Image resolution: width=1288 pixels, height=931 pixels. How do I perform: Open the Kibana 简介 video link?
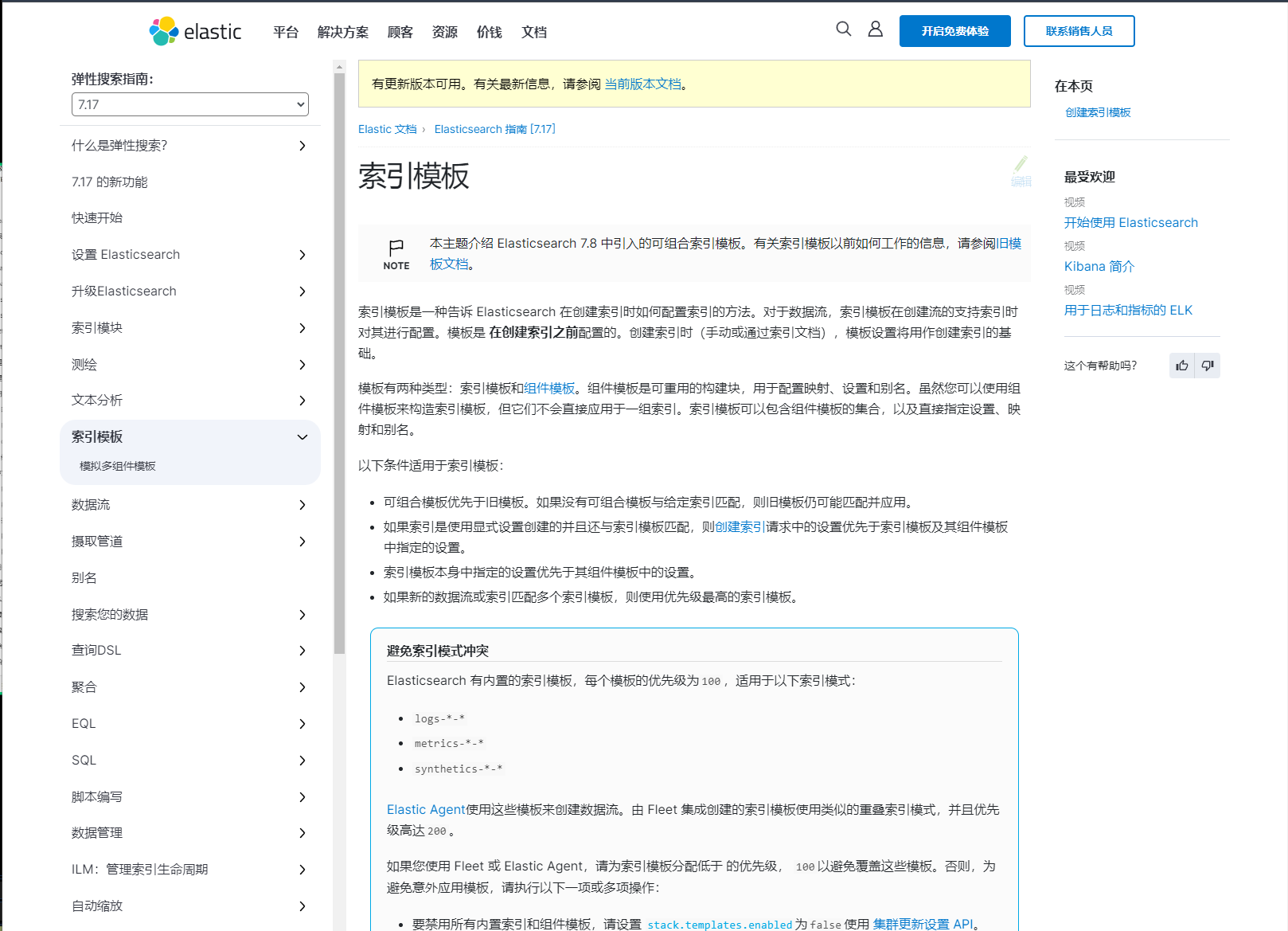coord(1099,267)
